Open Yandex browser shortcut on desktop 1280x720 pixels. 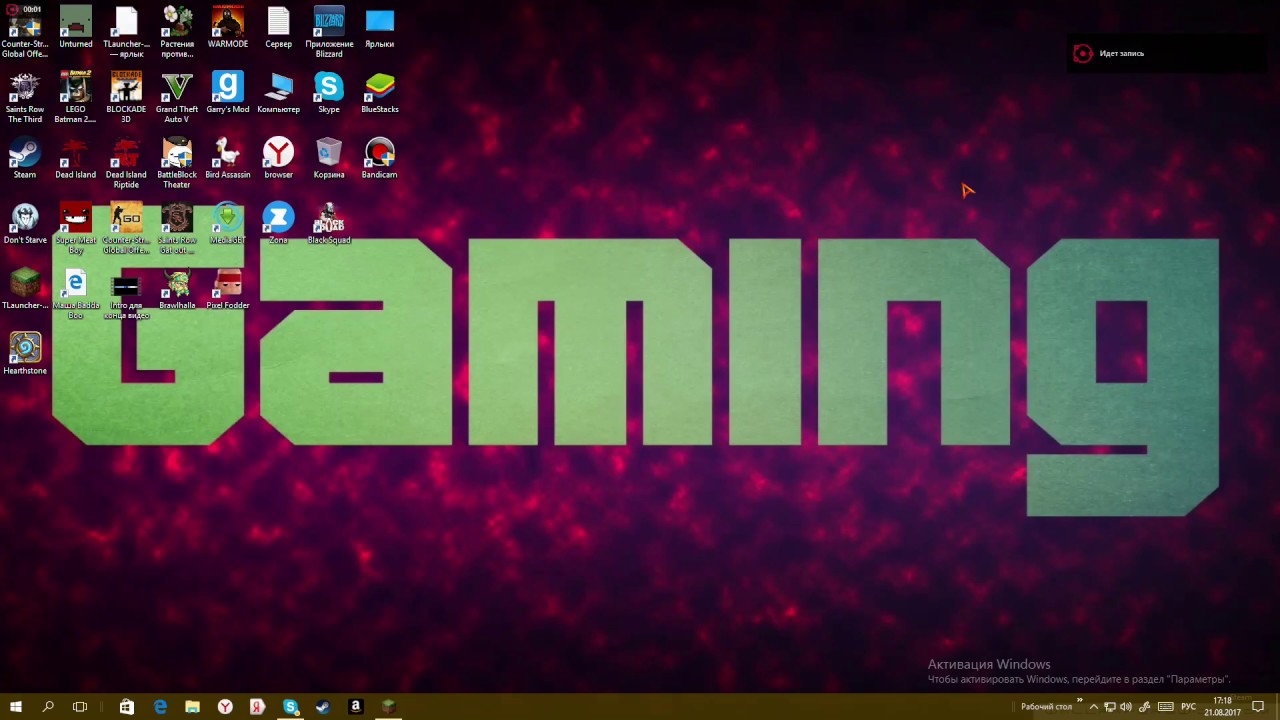pos(278,158)
